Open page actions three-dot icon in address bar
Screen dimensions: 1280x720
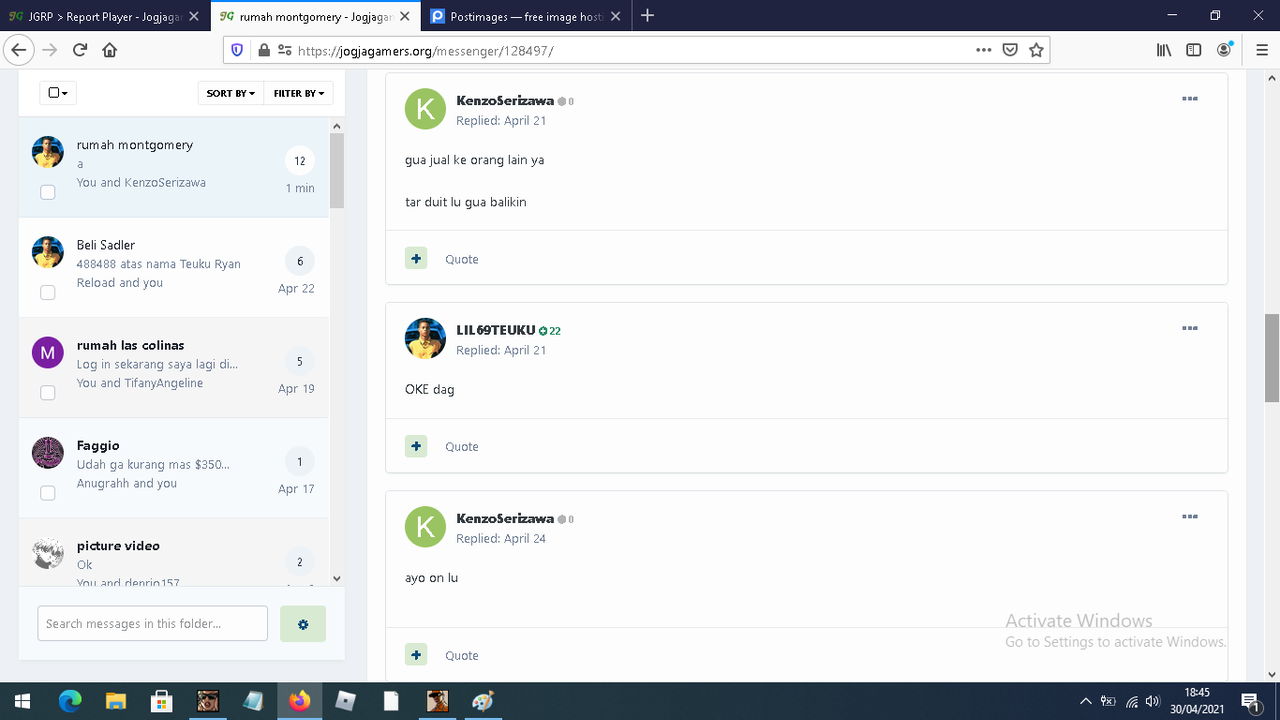coord(983,50)
